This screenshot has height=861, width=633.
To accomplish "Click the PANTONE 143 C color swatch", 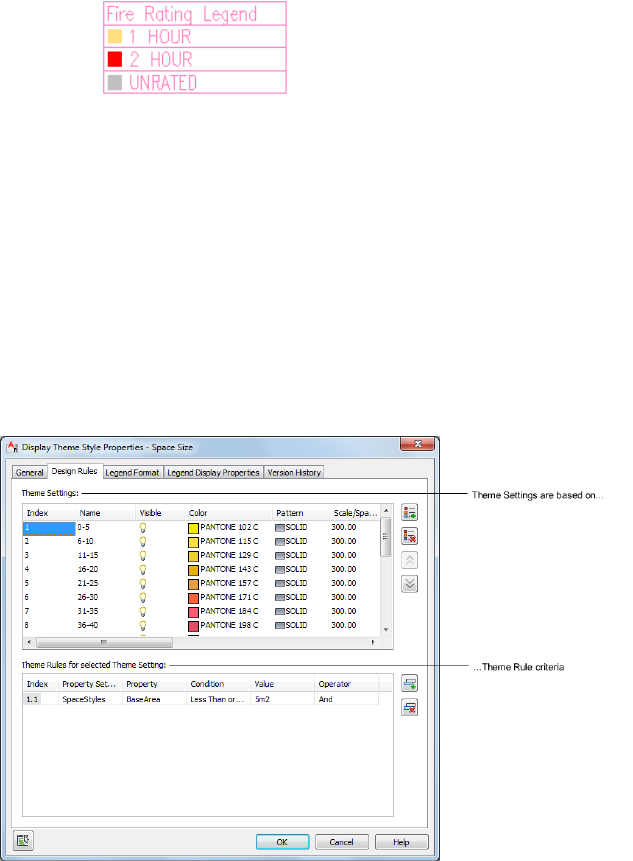I will click(193, 570).
